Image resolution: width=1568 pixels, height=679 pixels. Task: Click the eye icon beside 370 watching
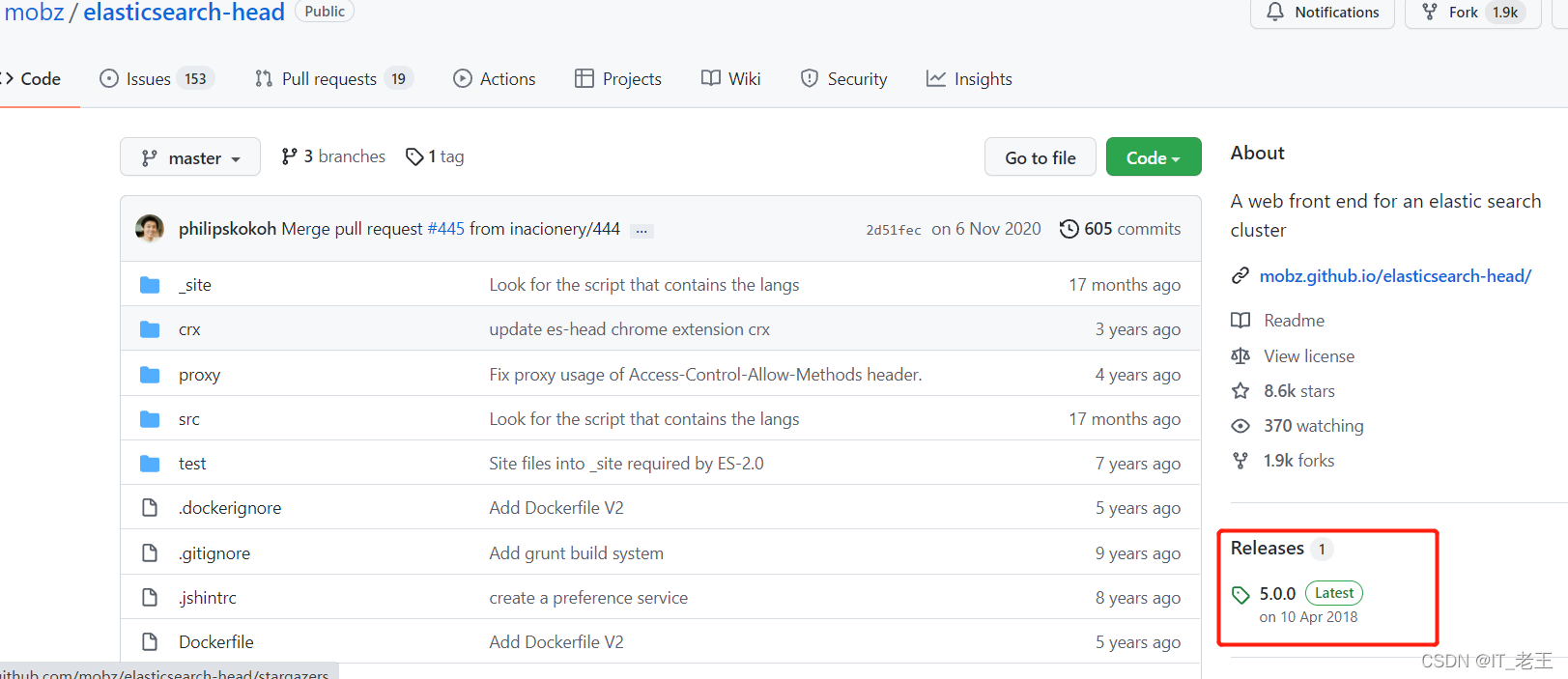[x=1240, y=426]
